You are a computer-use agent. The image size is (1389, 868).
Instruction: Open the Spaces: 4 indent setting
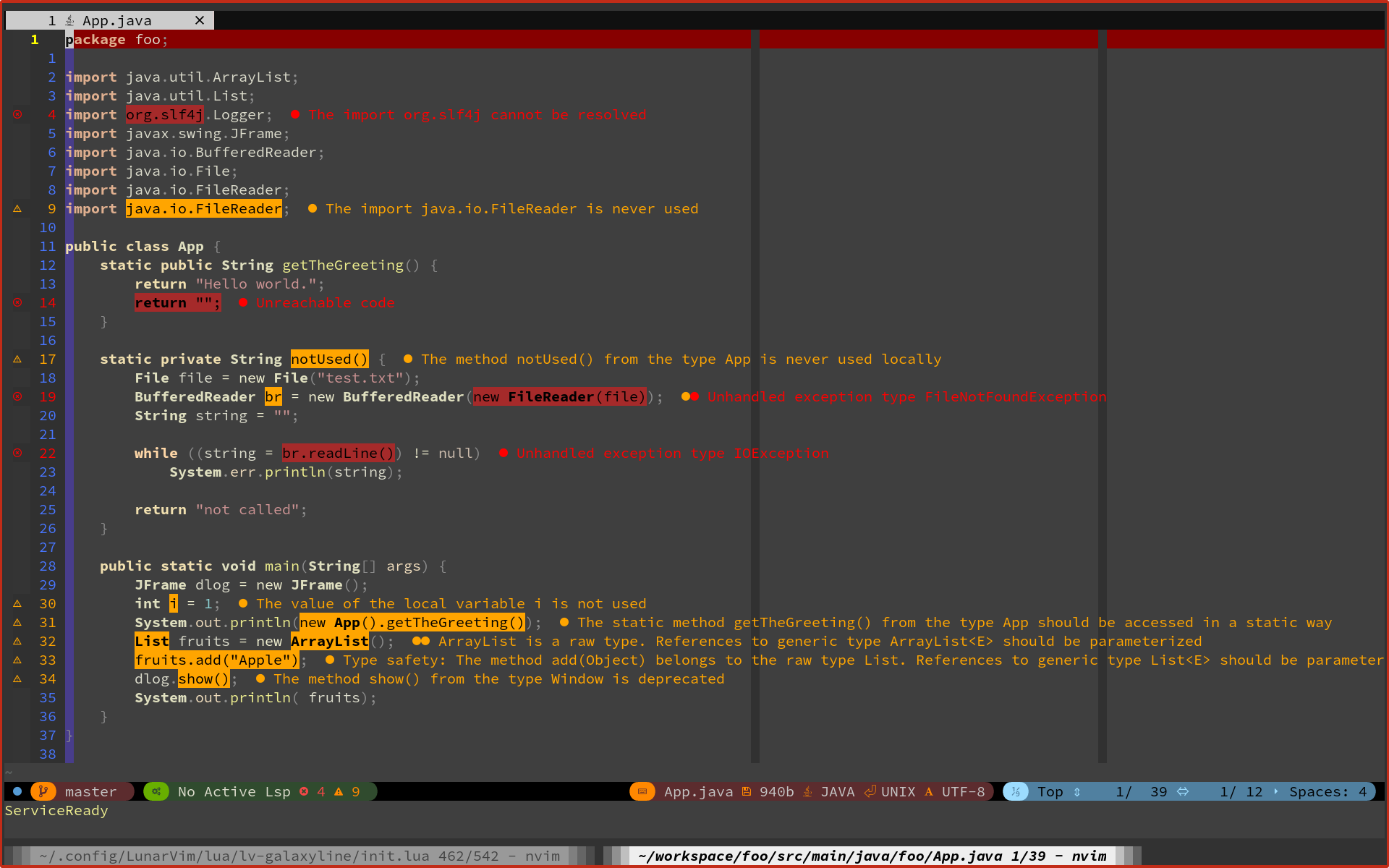(1328, 791)
